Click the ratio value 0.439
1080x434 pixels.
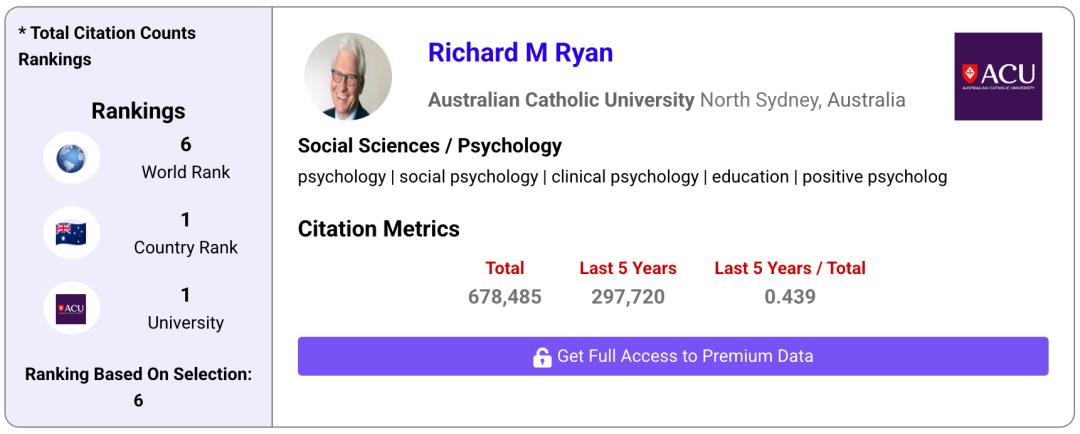pos(789,297)
